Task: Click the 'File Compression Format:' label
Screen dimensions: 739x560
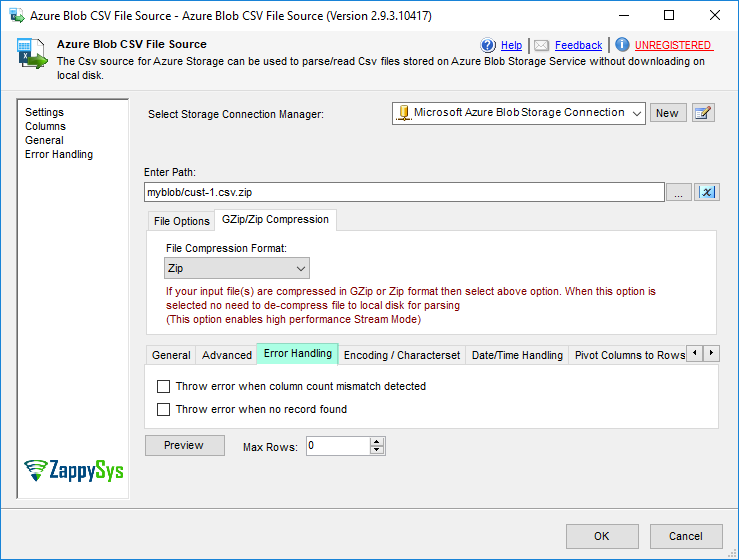Action: [x=226, y=248]
